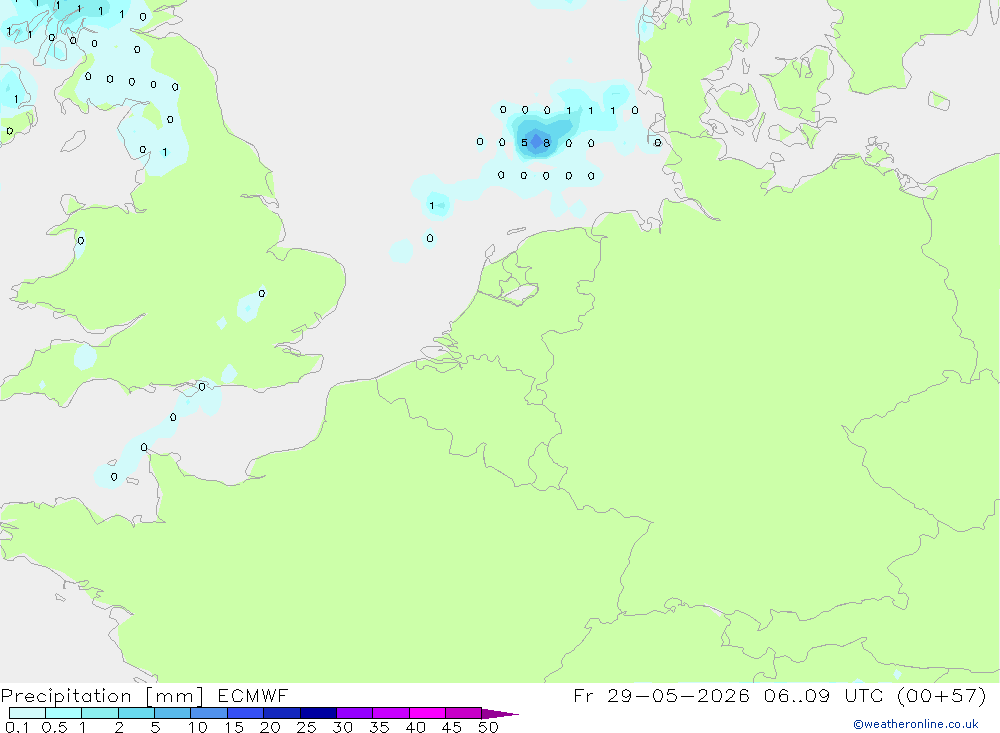Click the ECMWF model label

coord(253,695)
